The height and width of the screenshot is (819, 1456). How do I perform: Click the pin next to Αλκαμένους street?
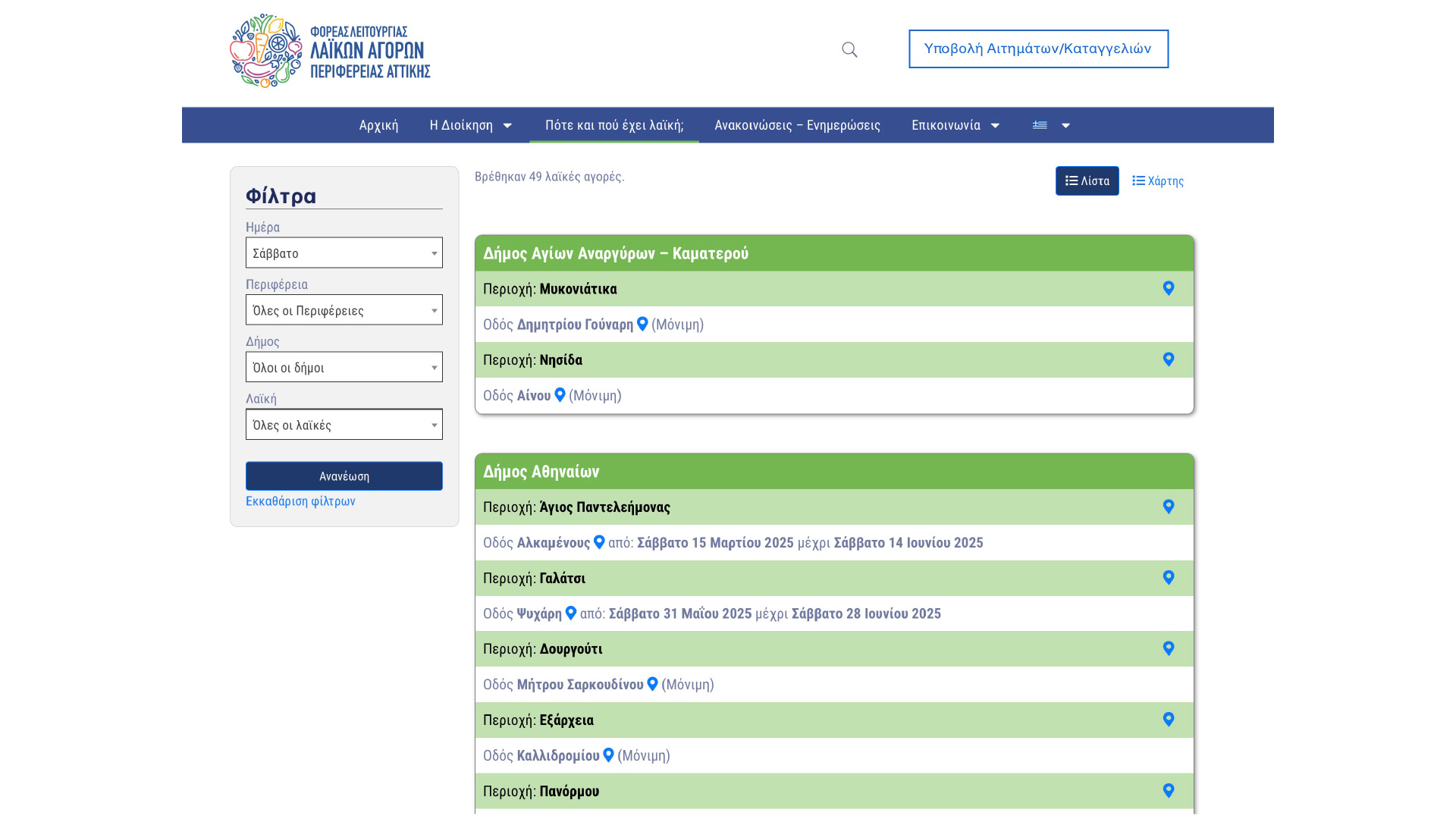[599, 542]
